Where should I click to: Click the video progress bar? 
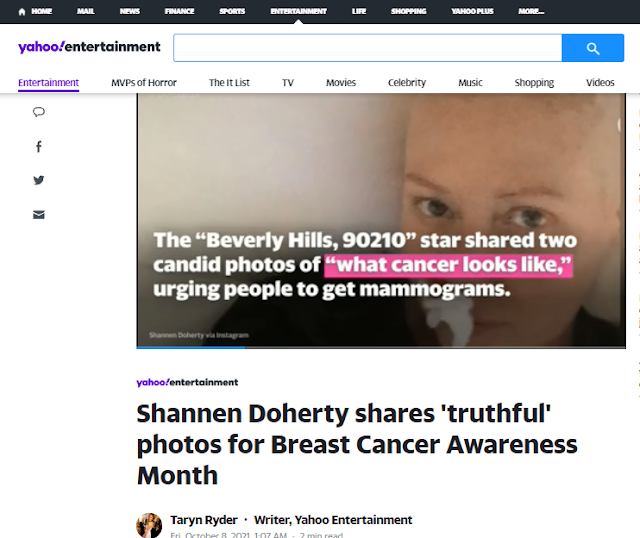pyautogui.click(x=381, y=347)
